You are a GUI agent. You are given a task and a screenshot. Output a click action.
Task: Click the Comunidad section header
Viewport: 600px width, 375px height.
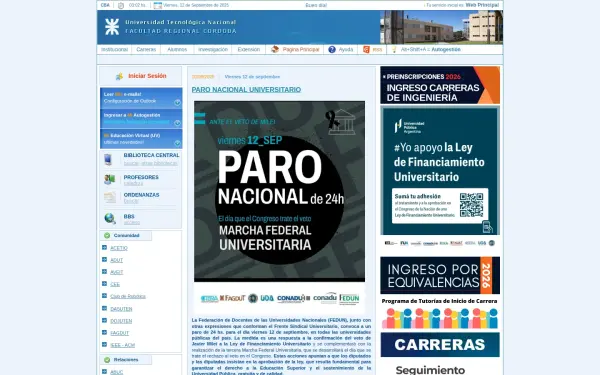click(x=126, y=236)
